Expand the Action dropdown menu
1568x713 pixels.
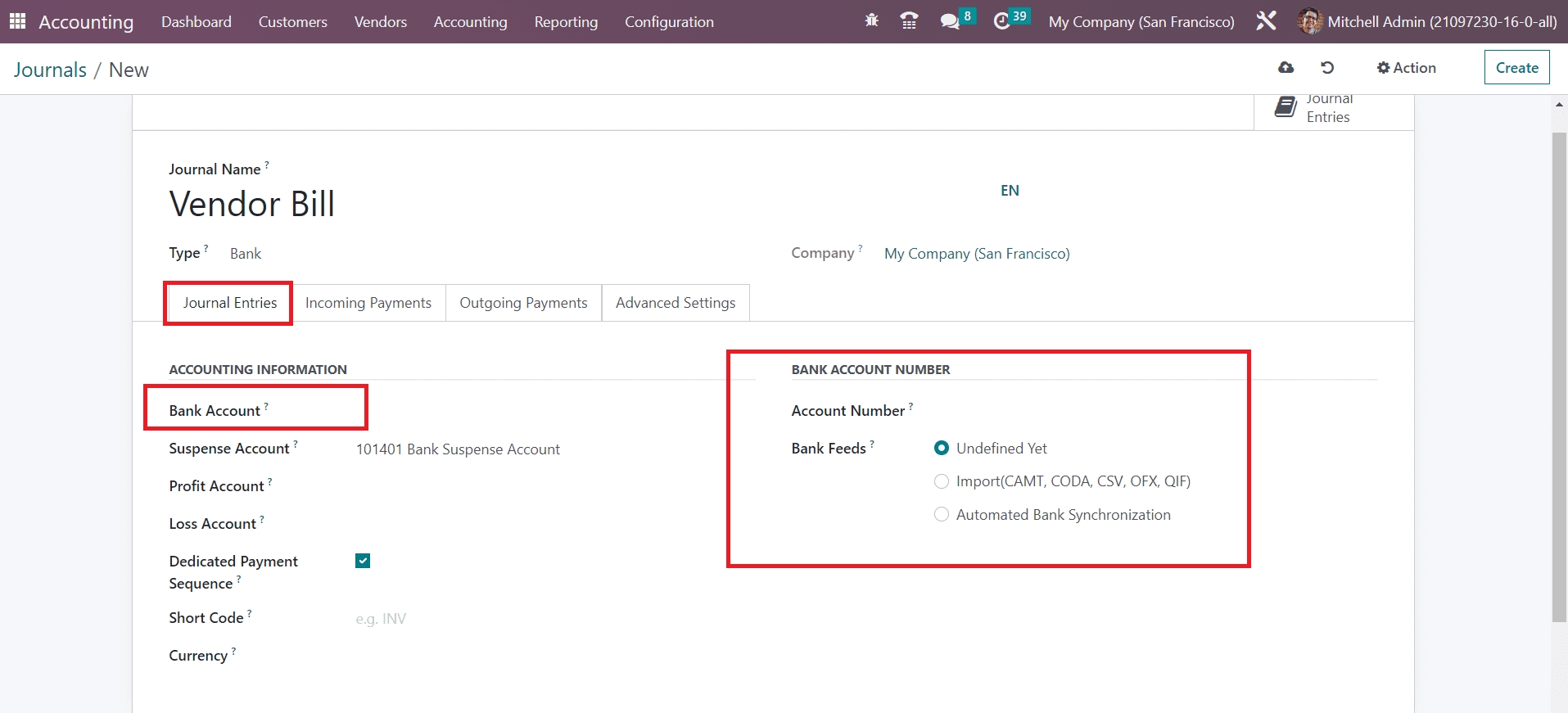(x=1407, y=68)
